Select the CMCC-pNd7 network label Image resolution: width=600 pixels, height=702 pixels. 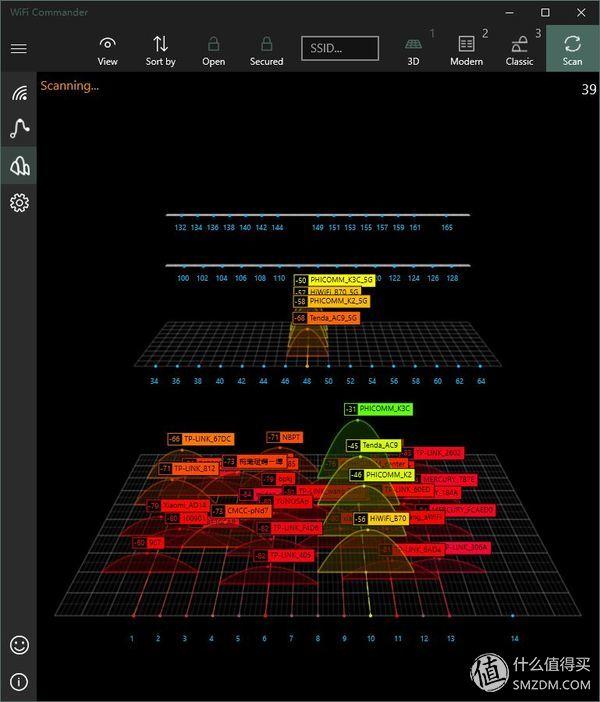click(x=241, y=511)
